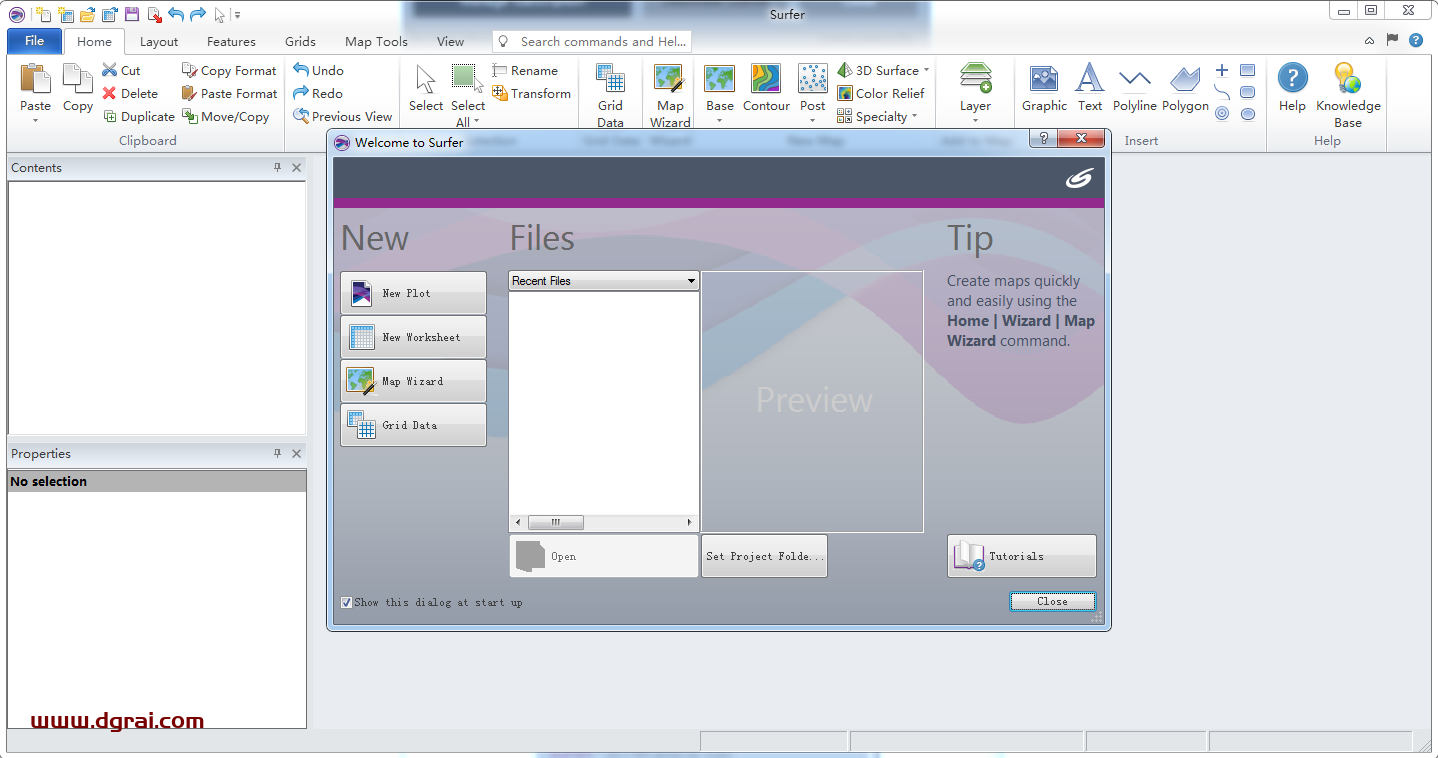Open the Customize Quick Access Toolbar arrow
The width and height of the screenshot is (1438, 758).
pos(238,14)
